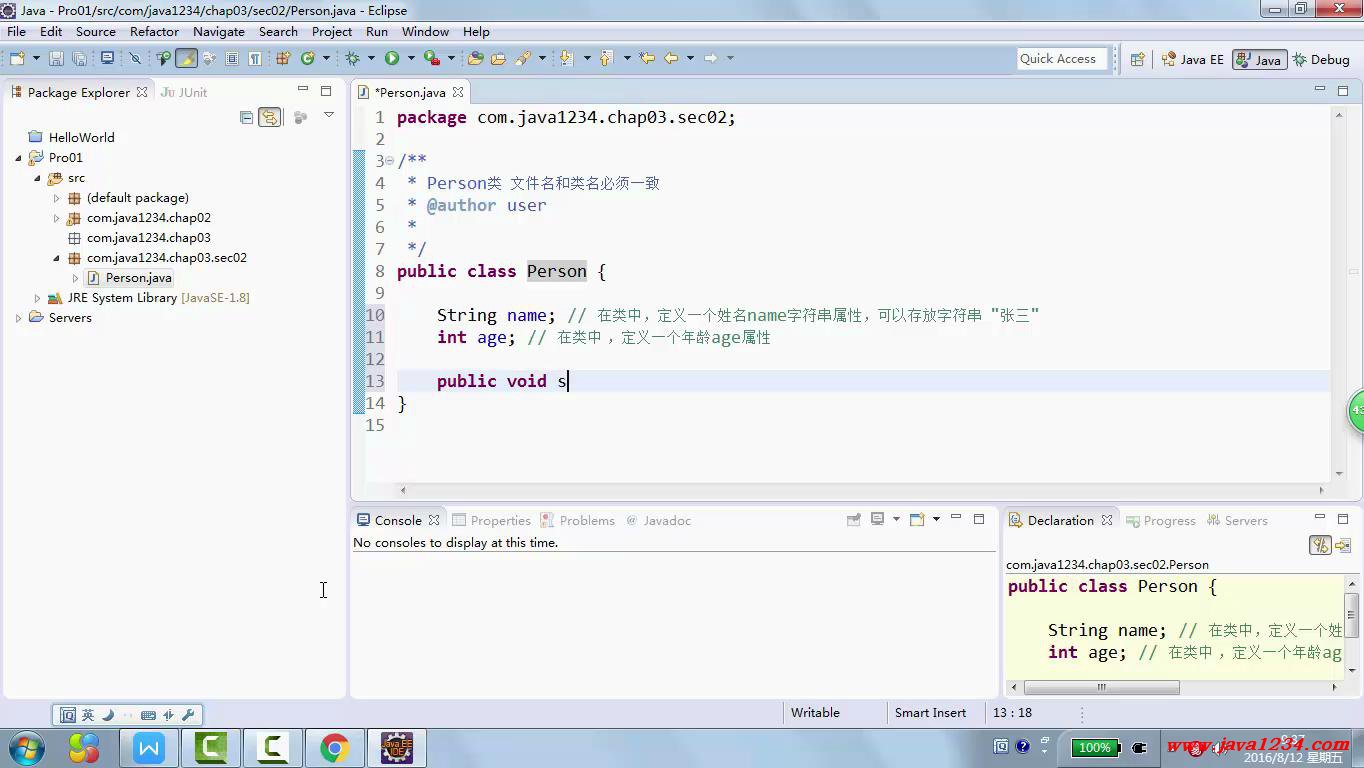Open the Debug configurations dropdown arrow
The image size is (1364, 768).
click(370, 59)
